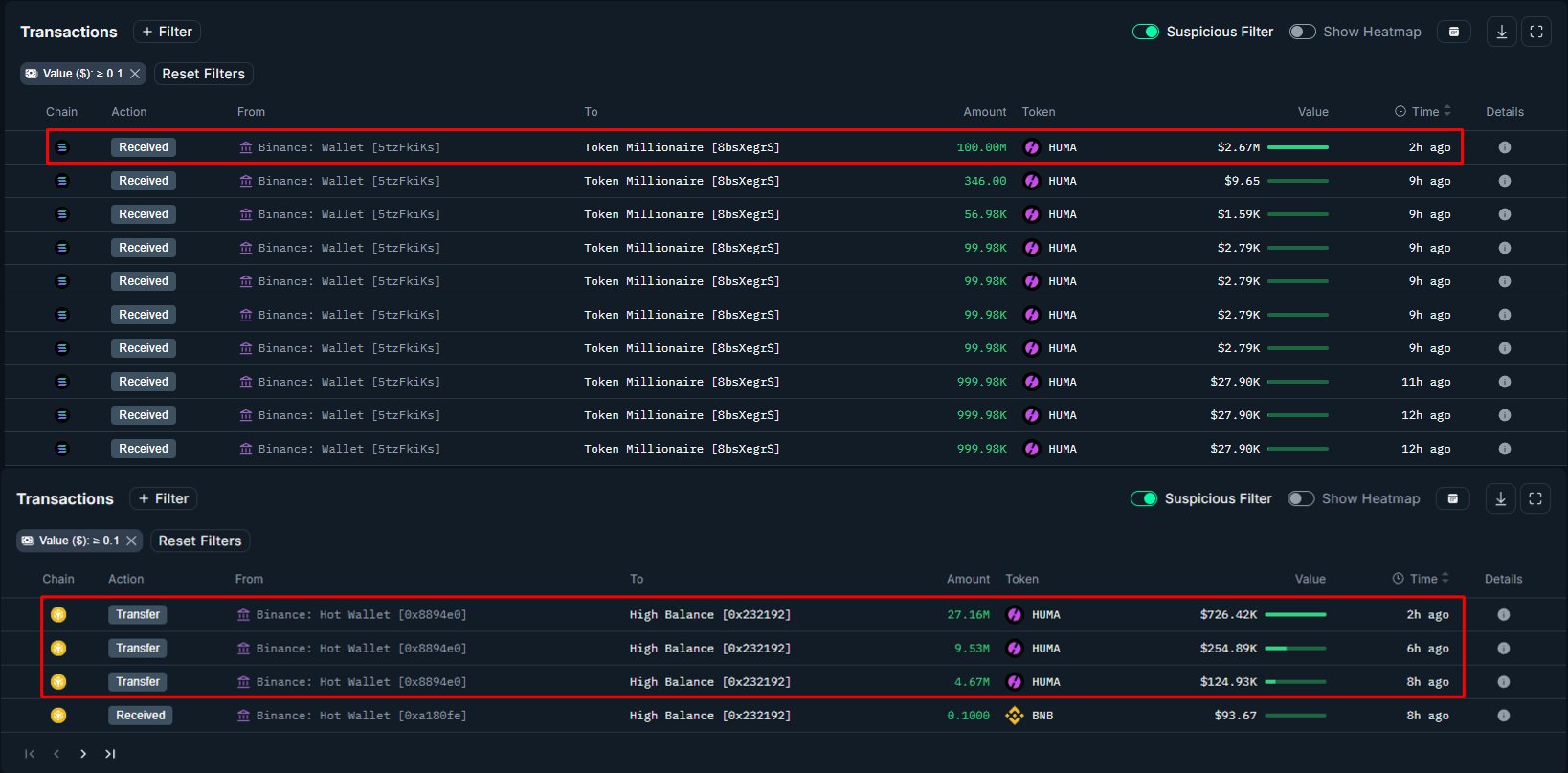Click Received badge in 346.00 HUMA row
1568x773 pixels.
[x=144, y=181]
